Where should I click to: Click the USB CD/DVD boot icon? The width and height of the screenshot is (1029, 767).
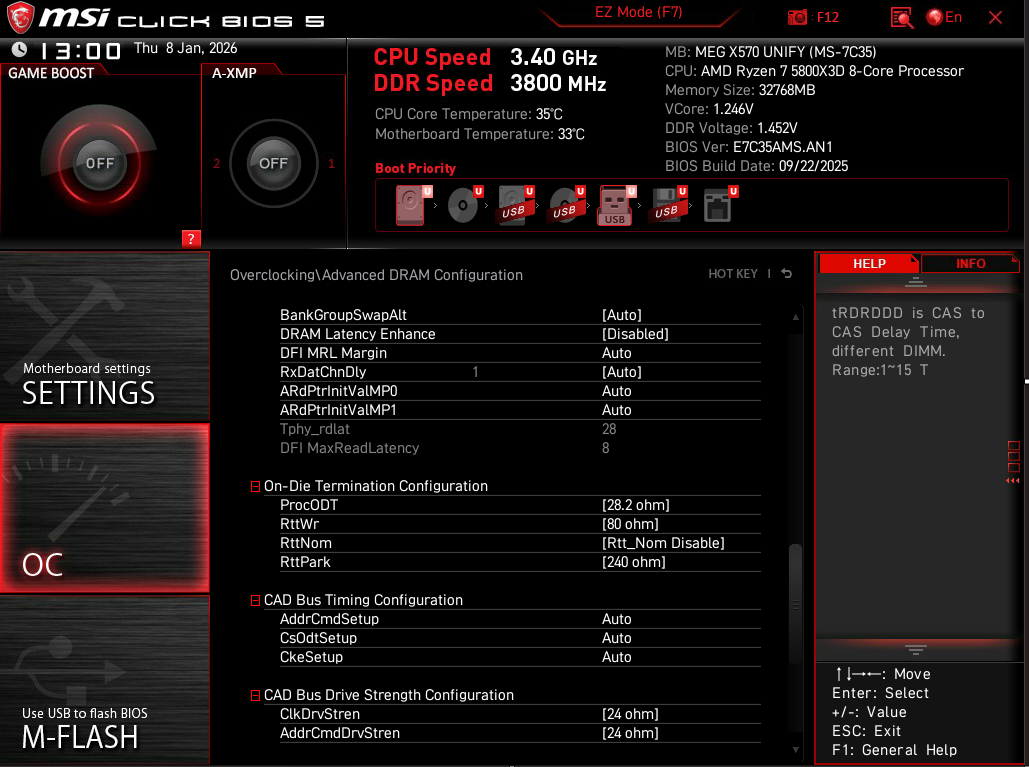tap(566, 205)
